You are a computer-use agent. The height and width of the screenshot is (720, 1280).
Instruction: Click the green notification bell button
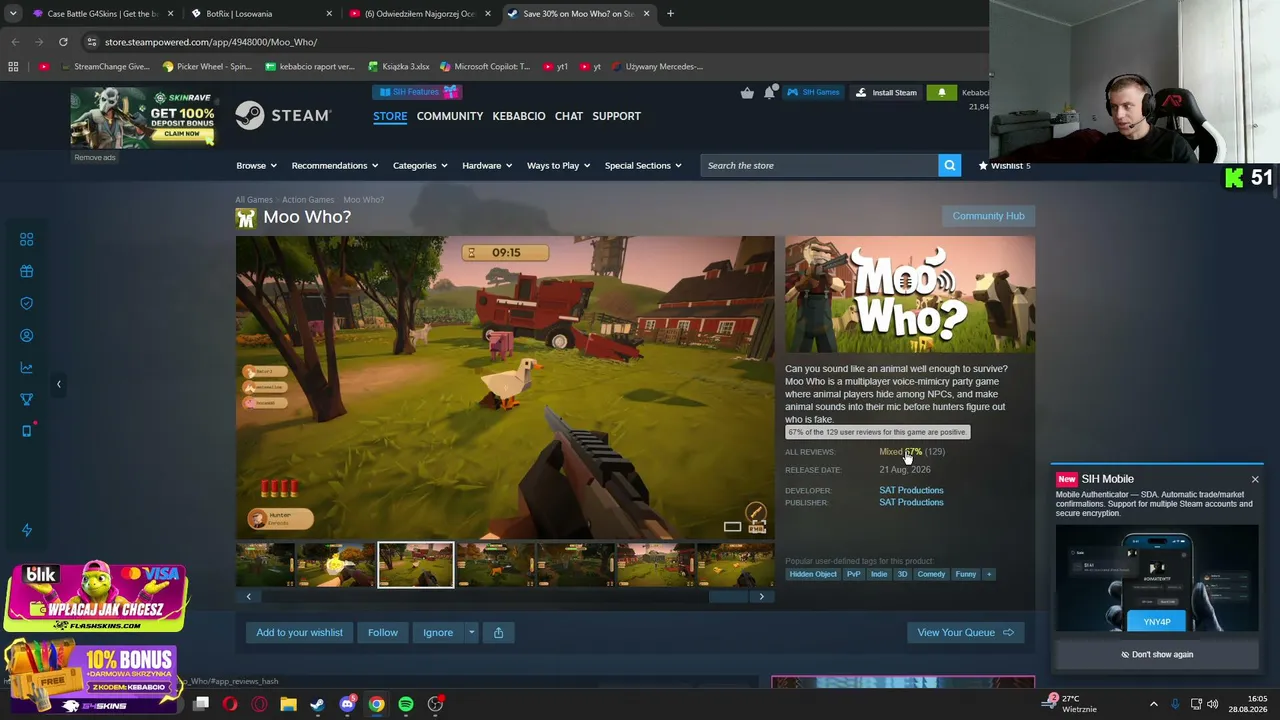click(941, 92)
